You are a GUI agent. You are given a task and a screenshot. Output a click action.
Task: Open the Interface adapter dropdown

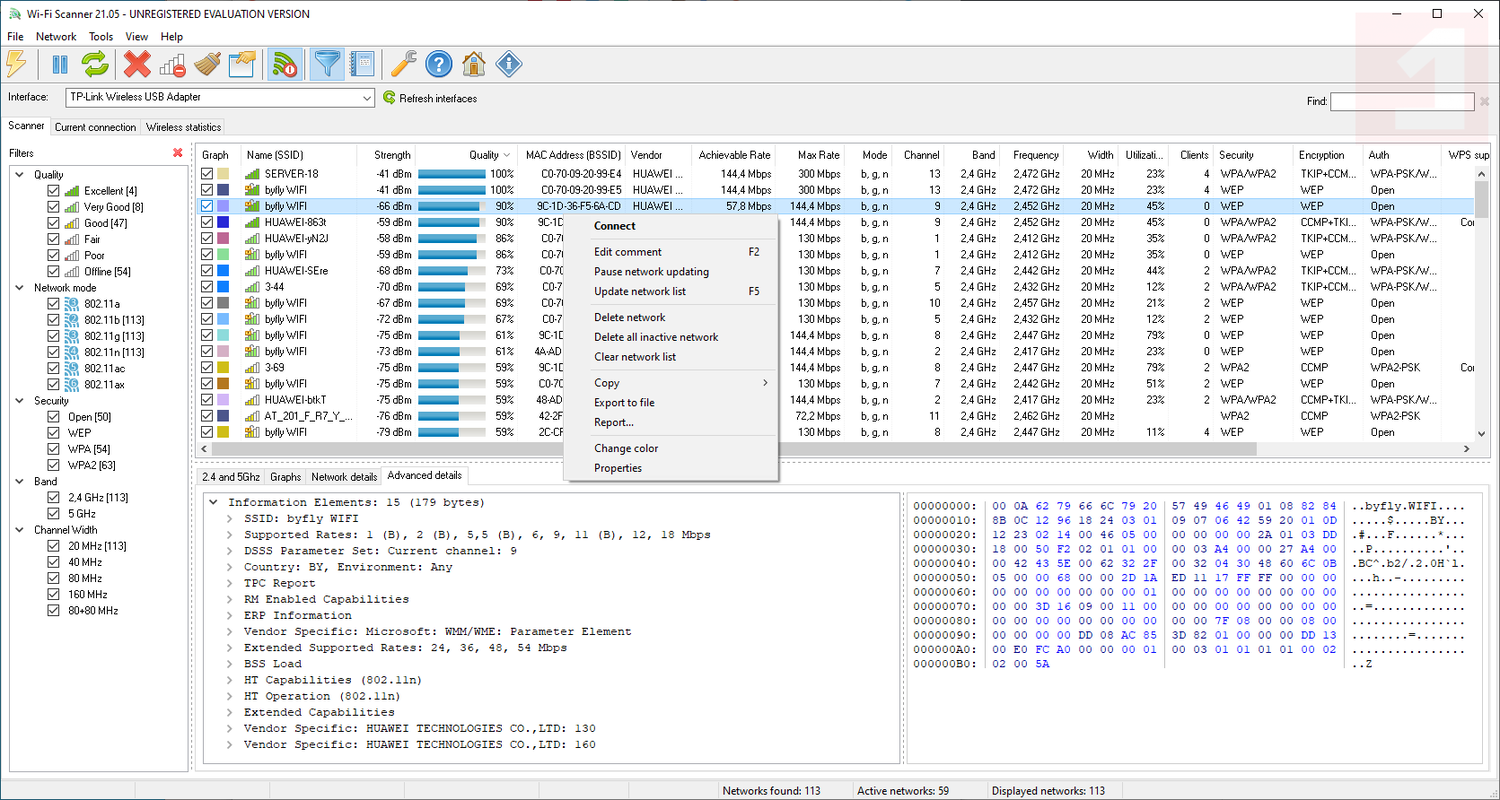(x=367, y=98)
